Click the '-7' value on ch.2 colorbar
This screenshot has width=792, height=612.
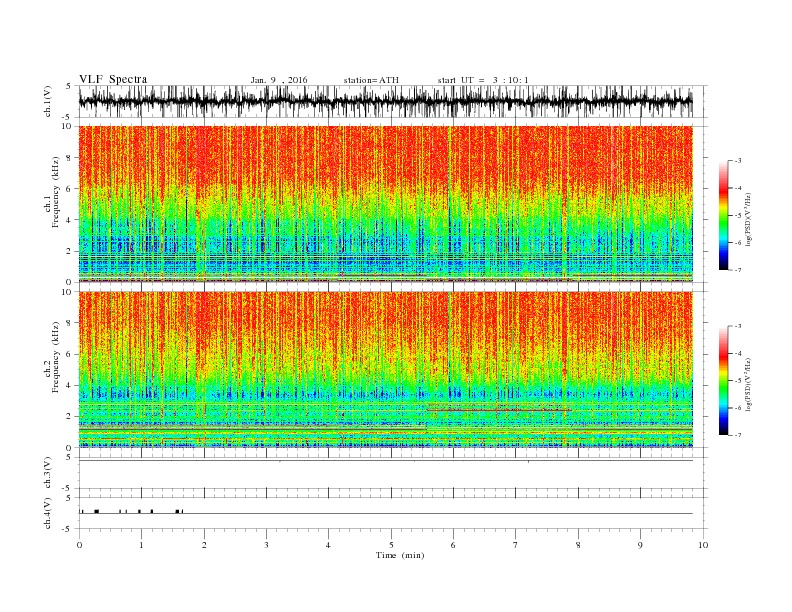[738, 435]
